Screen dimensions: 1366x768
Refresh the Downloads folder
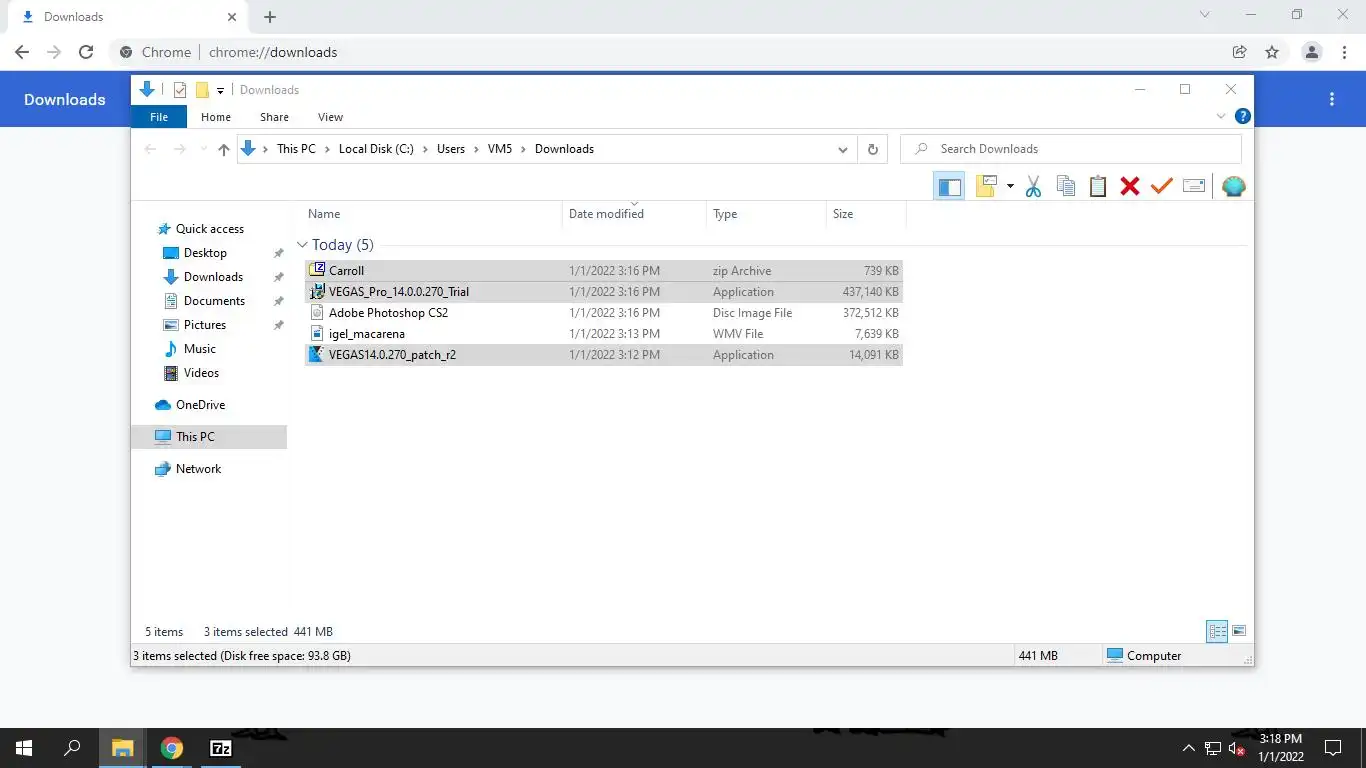pos(872,149)
